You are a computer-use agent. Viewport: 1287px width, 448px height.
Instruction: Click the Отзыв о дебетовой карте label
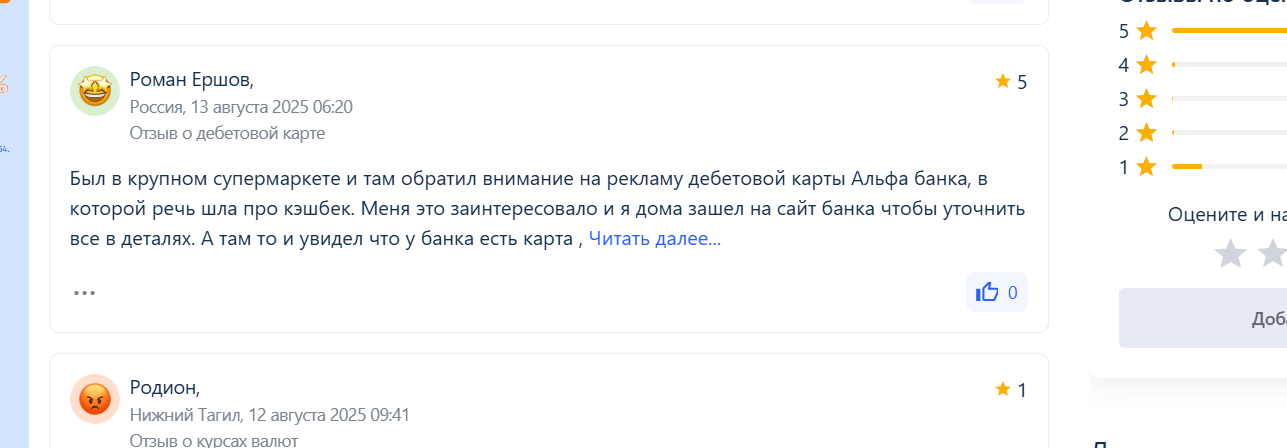(227, 133)
